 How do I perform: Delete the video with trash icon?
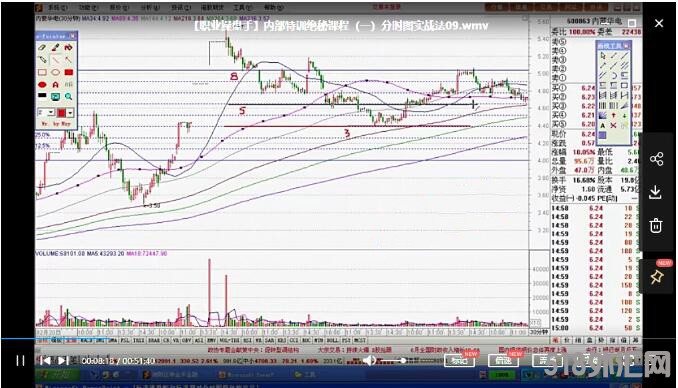point(656,225)
